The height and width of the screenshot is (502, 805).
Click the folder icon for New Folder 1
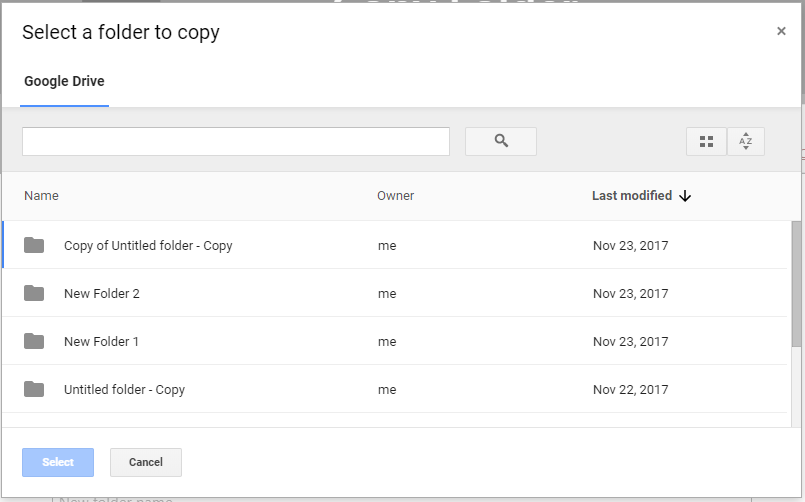pos(34,341)
